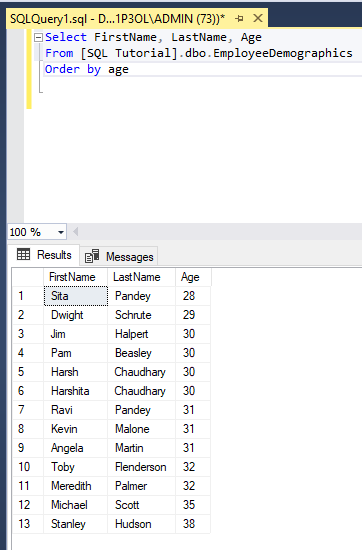Select the cell 'Dwight'
This screenshot has width=362, height=550.
pos(75,315)
